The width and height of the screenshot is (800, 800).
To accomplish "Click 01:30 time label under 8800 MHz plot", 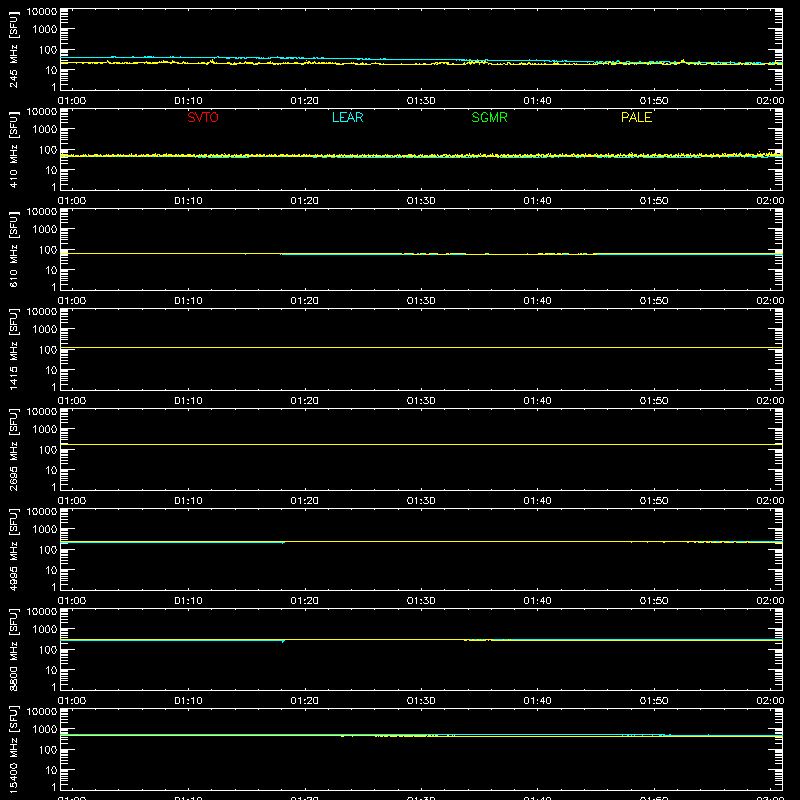I will coord(421,701).
